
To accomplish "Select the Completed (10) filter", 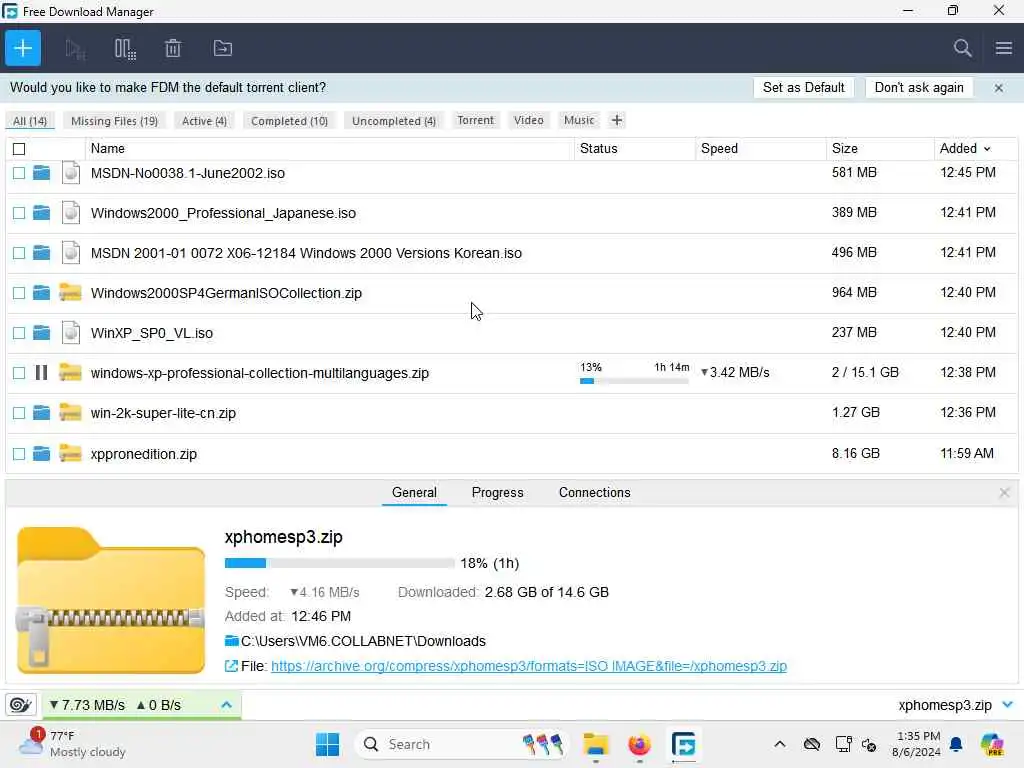I will click(x=289, y=121).
